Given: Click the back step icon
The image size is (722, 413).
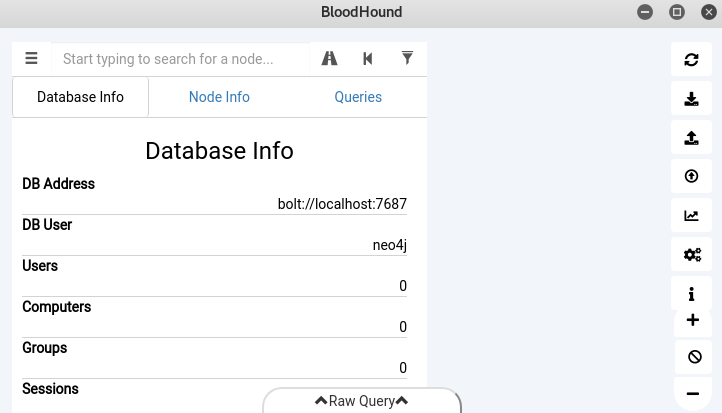Looking at the screenshot, I should pyautogui.click(x=368, y=59).
